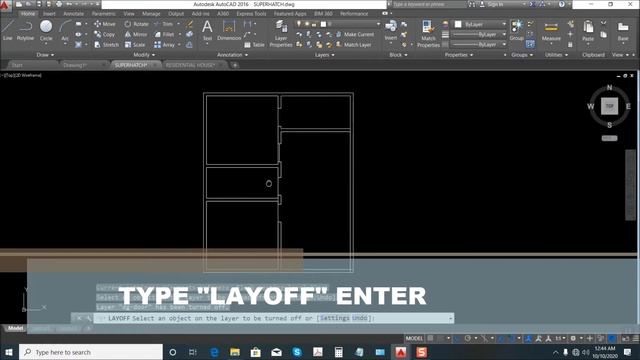Expand the Modify panel
The height and width of the screenshot is (360, 640).
coord(144,55)
